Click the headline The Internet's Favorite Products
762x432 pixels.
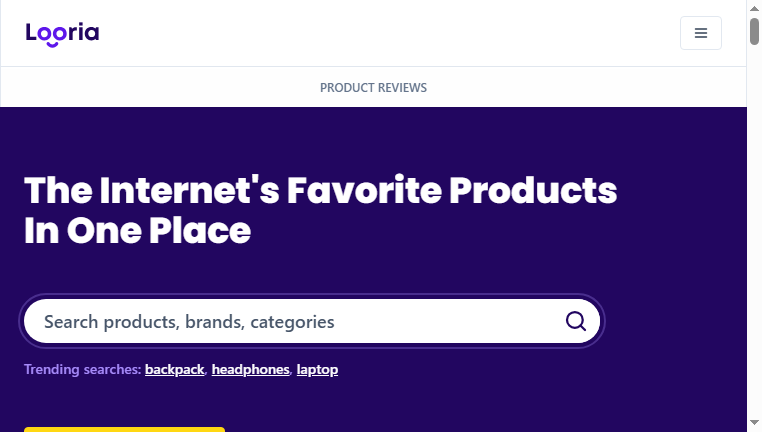pos(320,190)
